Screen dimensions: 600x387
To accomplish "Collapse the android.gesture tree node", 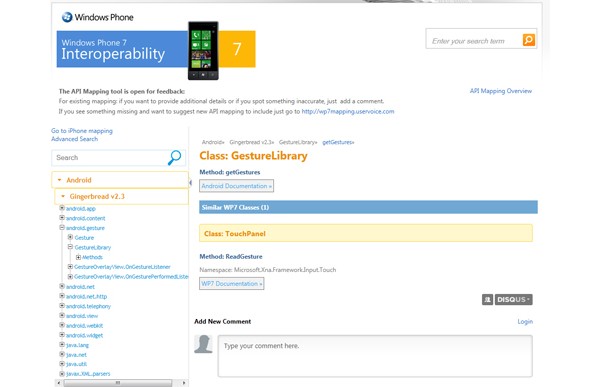I will point(62,228).
